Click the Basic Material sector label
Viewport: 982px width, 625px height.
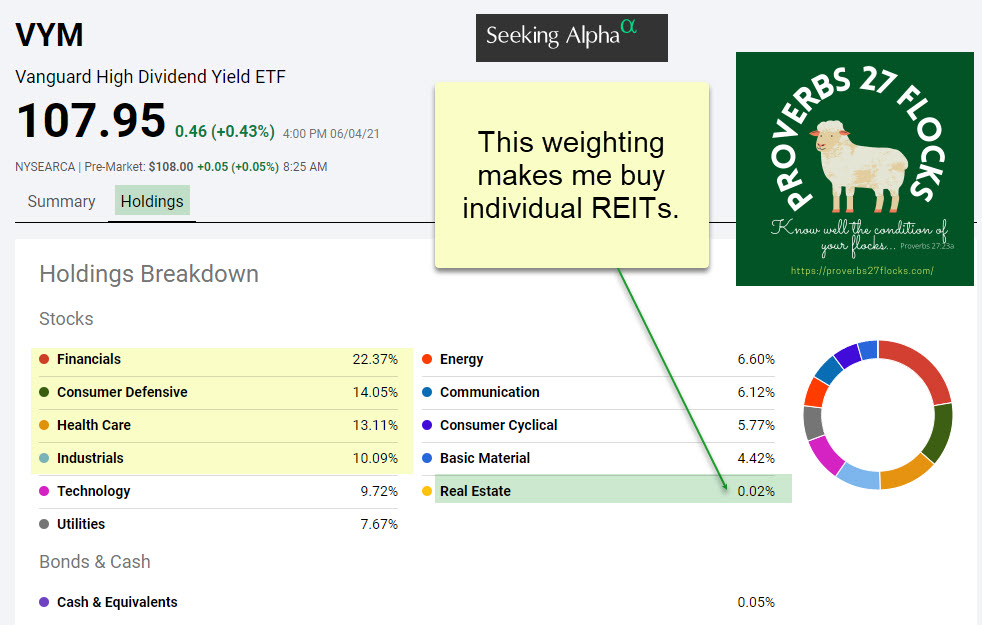tap(485, 459)
